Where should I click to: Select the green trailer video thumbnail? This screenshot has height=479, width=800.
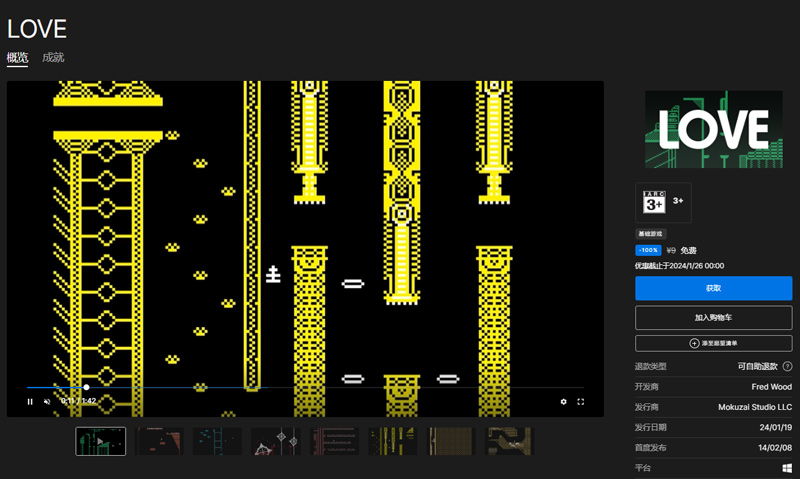[x=101, y=441]
